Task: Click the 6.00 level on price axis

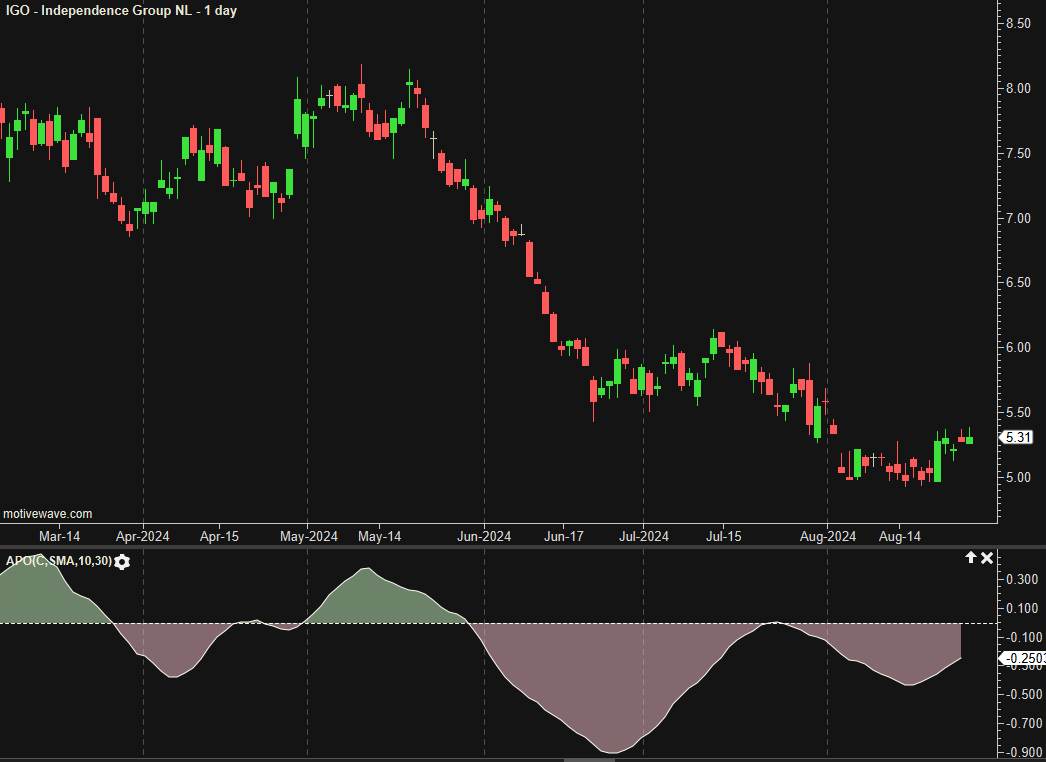Action: (1017, 347)
